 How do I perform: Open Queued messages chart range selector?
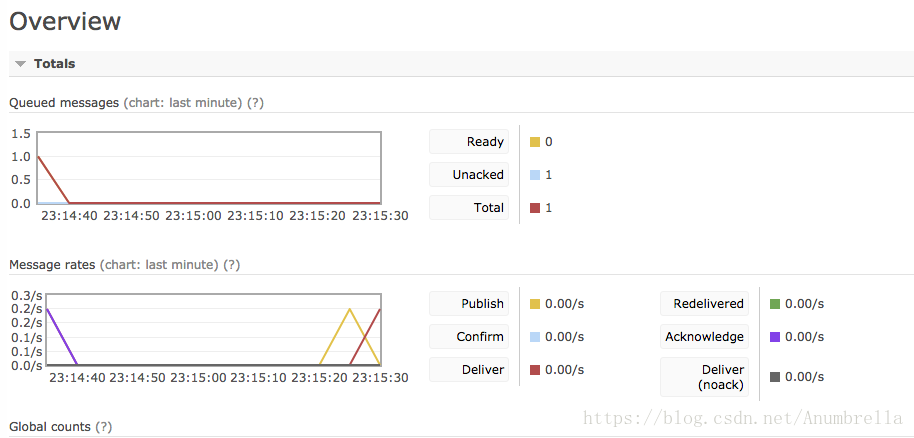tap(183, 103)
